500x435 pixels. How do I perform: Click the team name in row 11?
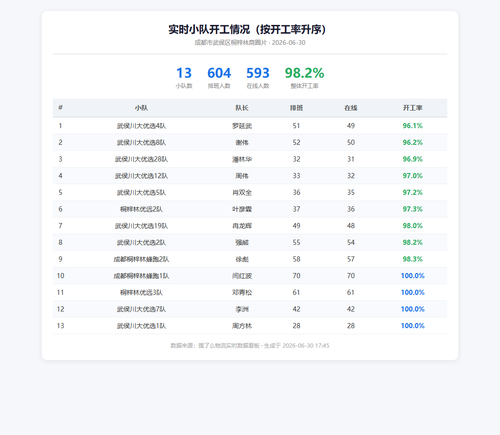pos(141,292)
